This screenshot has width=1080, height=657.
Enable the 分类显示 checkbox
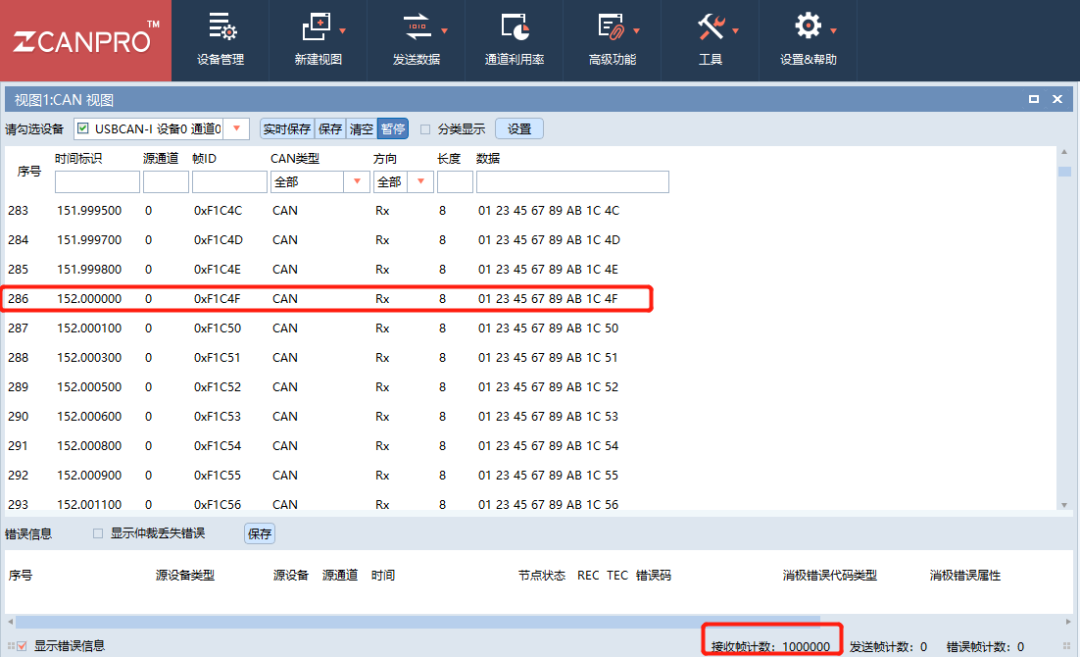tap(426, 129)
